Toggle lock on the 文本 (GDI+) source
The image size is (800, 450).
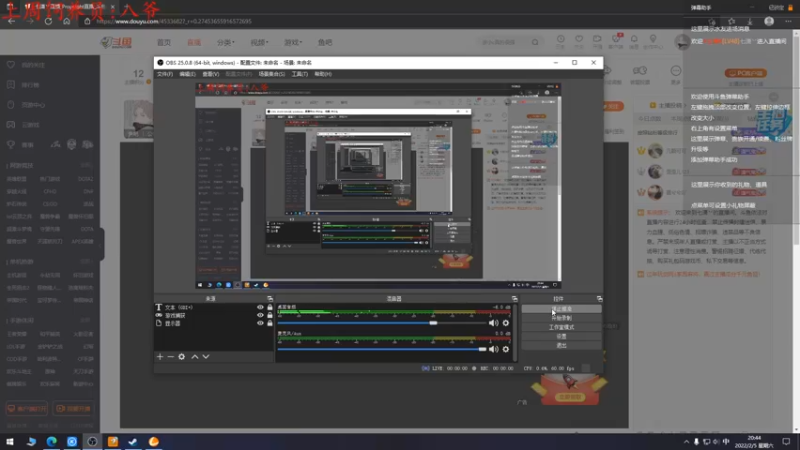[x=270, y=307]
